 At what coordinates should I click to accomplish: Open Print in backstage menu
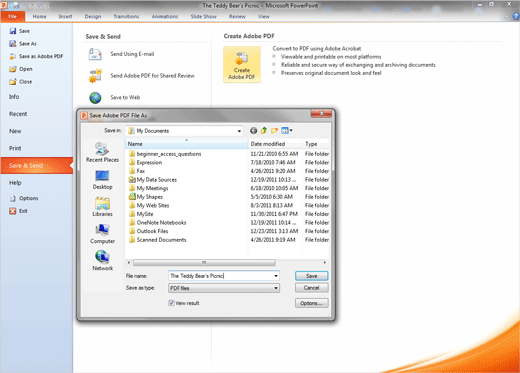(15, 148)
